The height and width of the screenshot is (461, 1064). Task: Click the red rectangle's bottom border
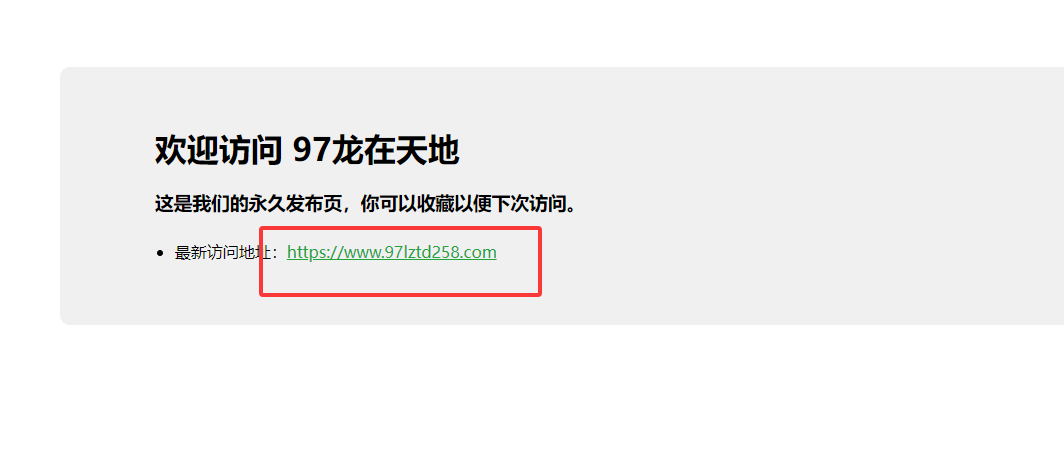(x=400, y=295)
